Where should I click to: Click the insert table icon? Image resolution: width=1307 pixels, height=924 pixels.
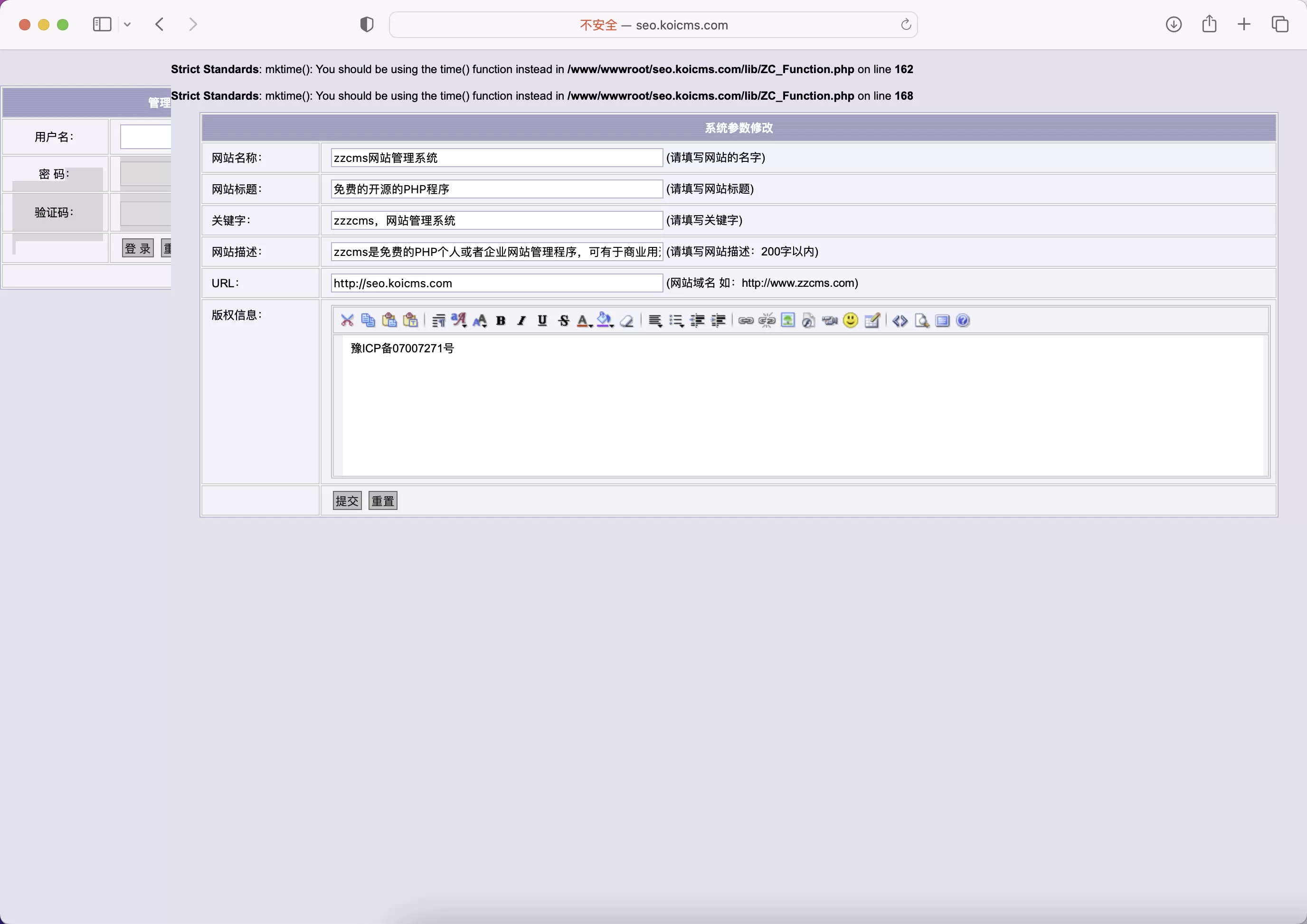(872, 321)
